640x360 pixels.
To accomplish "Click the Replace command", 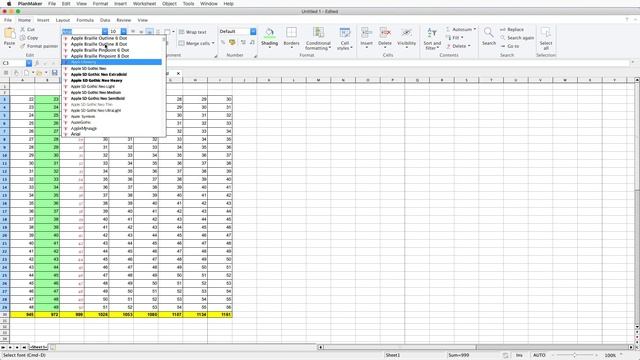I will [x=512, y=29].
